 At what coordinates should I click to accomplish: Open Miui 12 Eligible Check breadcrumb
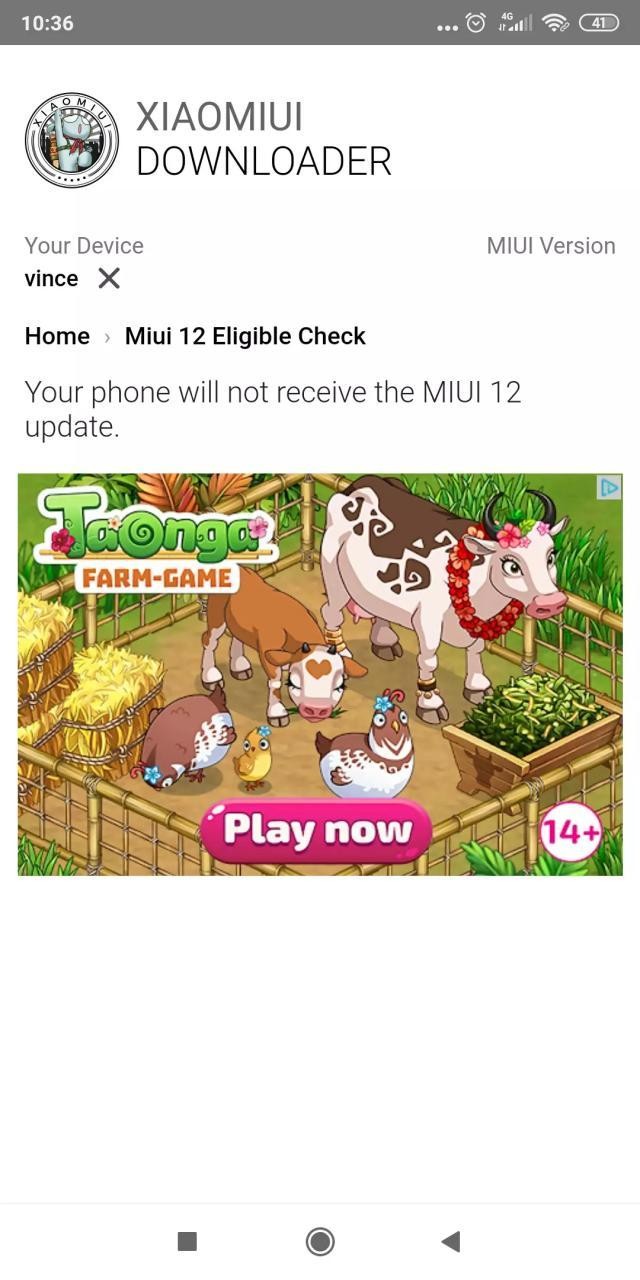[x=245, y=336]
